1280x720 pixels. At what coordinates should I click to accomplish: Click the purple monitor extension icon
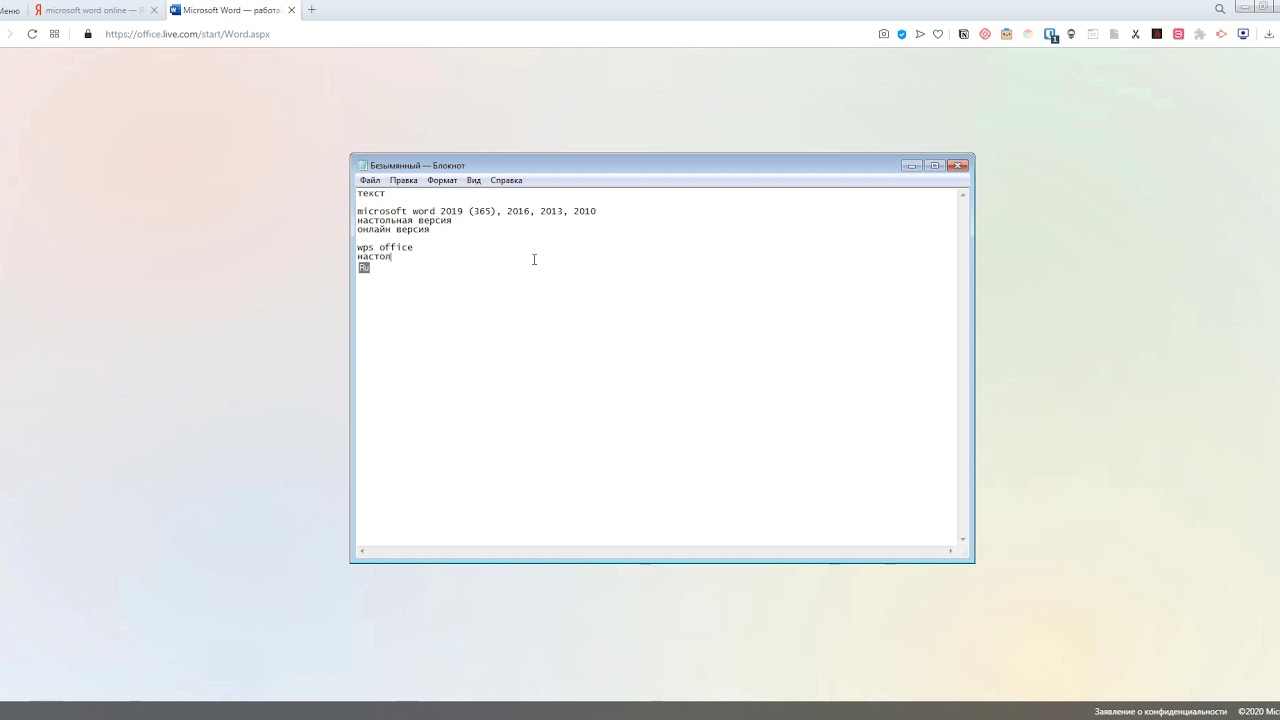pyautogui.click(x=1243, y=34)
